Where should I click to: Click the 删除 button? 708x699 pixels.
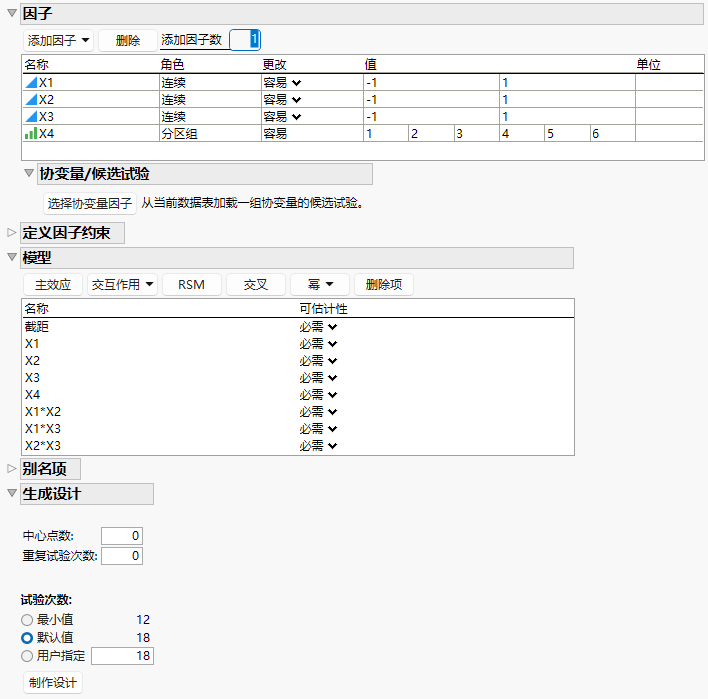128,41
